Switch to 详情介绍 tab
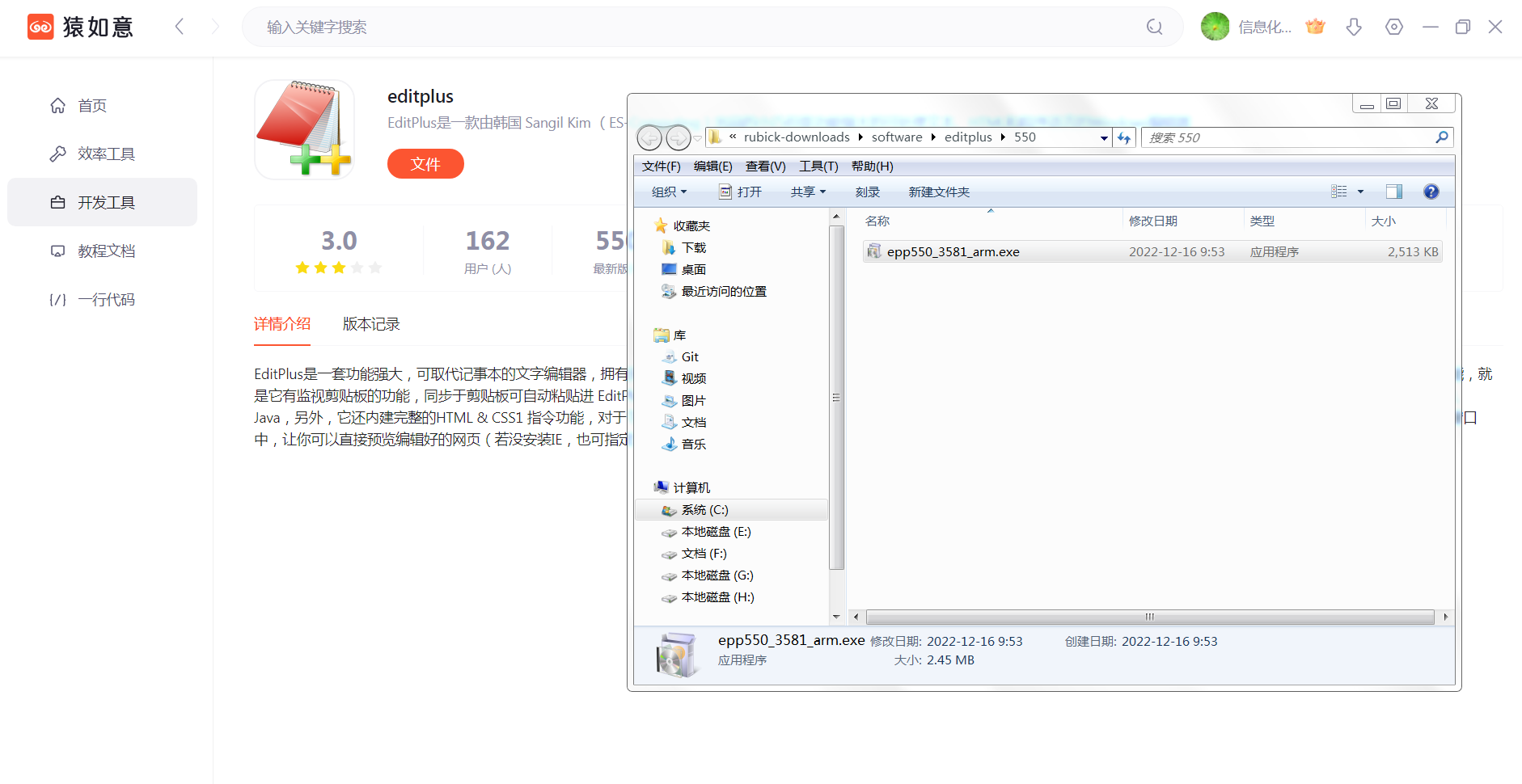The image size is (1522, 784). [282, 324]
